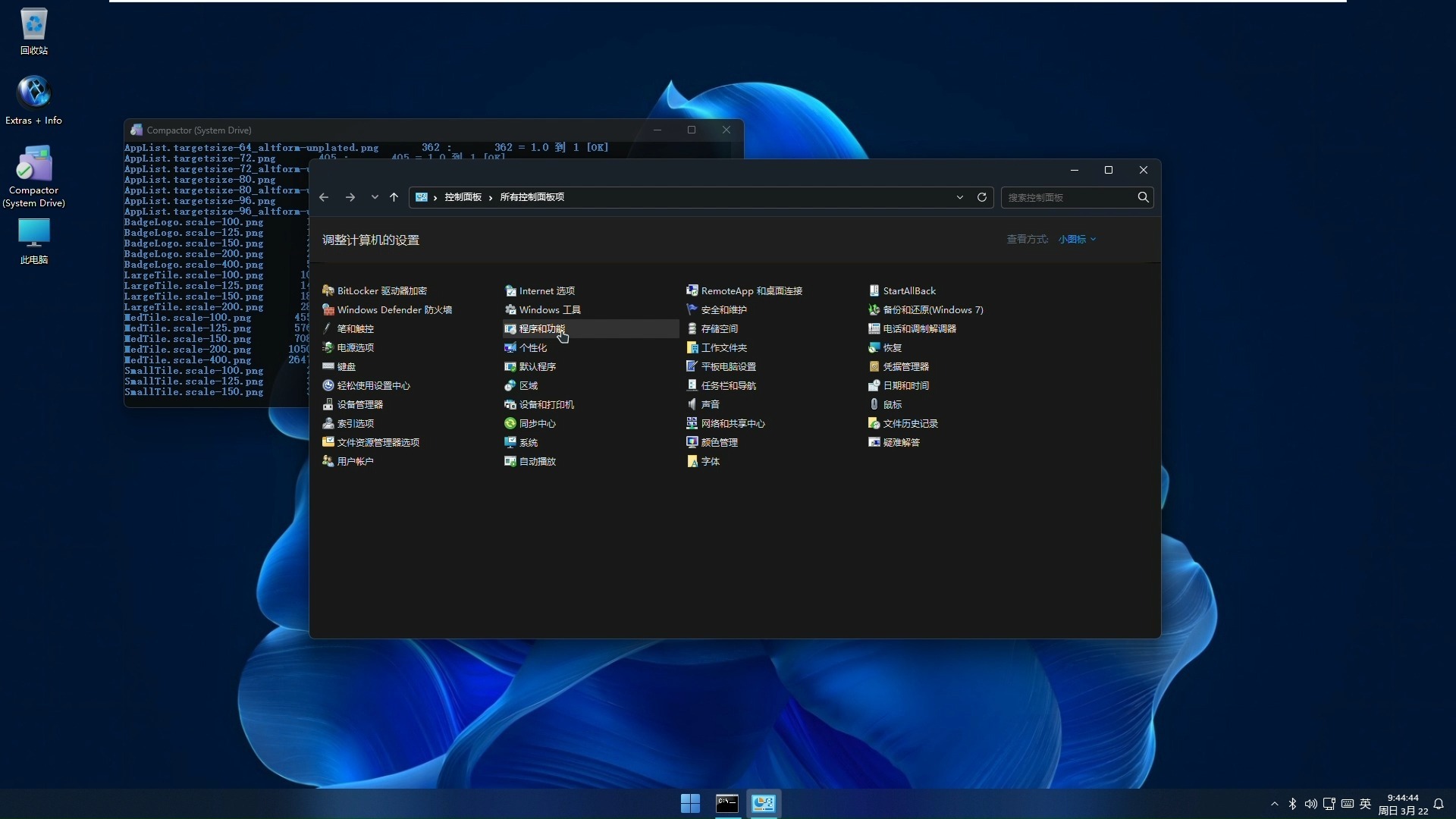Viewport: 1456px width, 819px height.
Task: Click 存储空间 icon
Action: 692,329
